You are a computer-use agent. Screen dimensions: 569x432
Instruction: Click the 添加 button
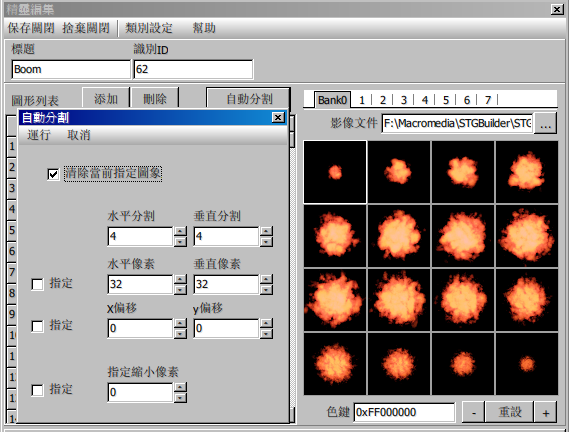[x=106, y=98]
